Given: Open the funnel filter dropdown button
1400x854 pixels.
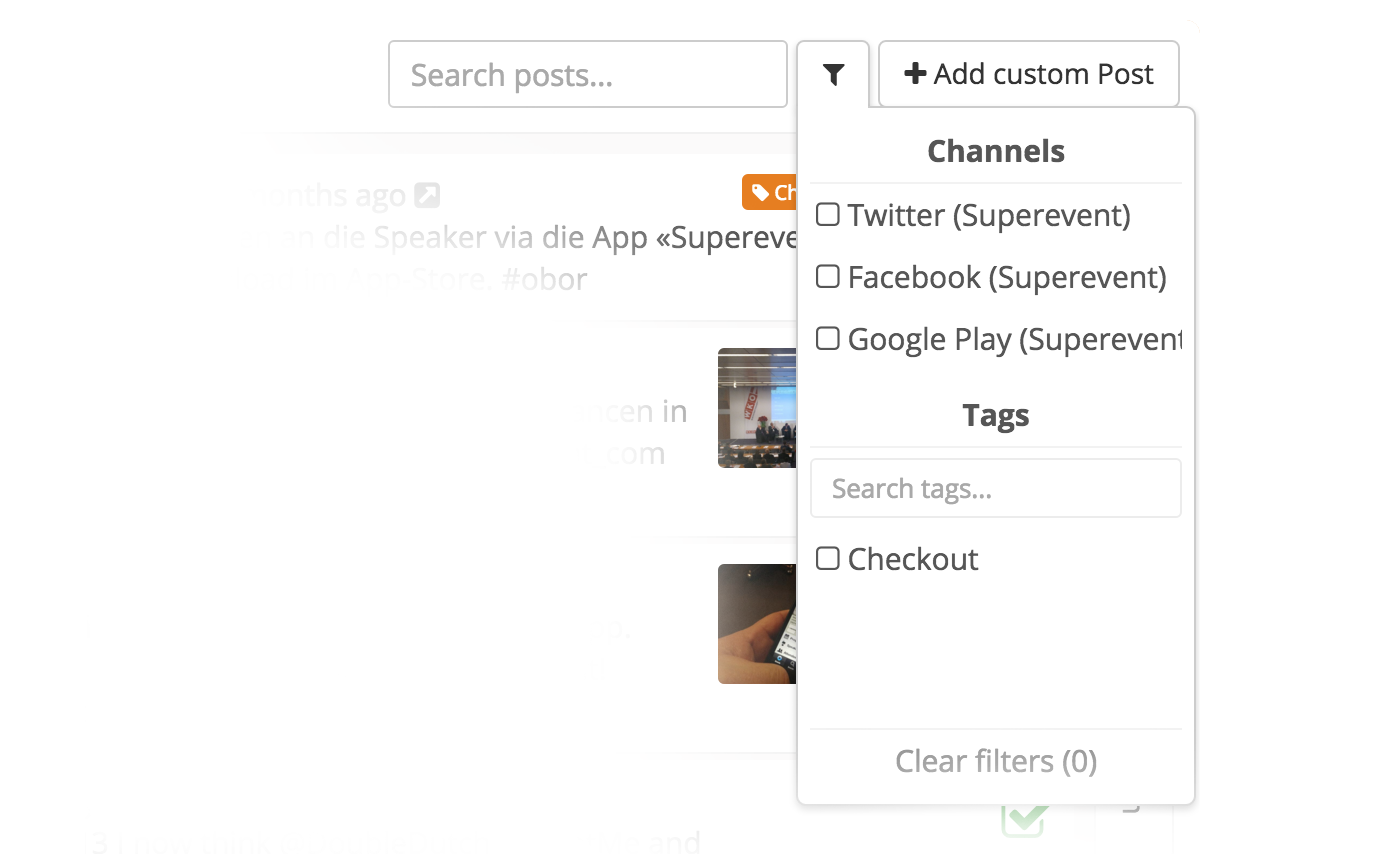Looking at the screenshot, I should coord(833,74).
